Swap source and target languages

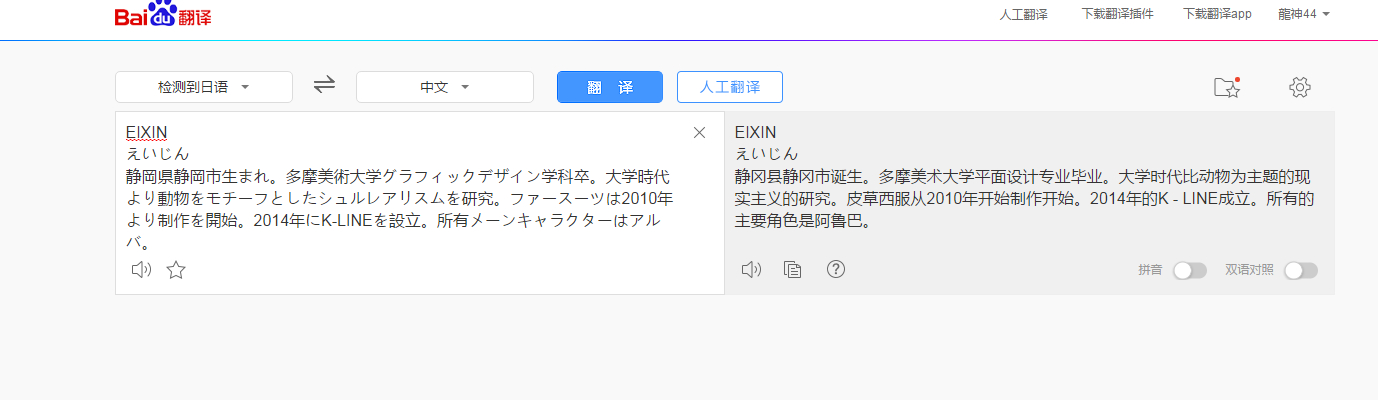[x=324, y=86]
